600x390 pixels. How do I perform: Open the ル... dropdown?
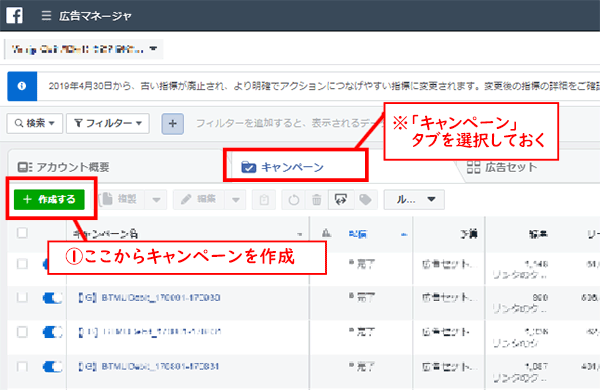pos(414,199)
